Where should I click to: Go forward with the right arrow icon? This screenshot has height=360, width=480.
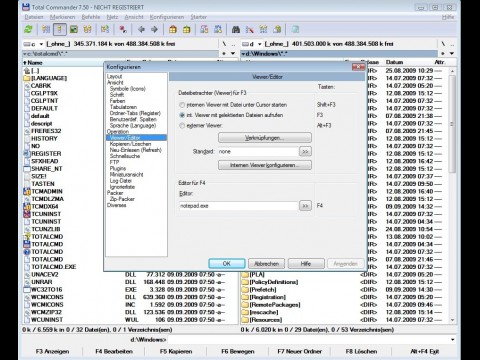(154, 30)
